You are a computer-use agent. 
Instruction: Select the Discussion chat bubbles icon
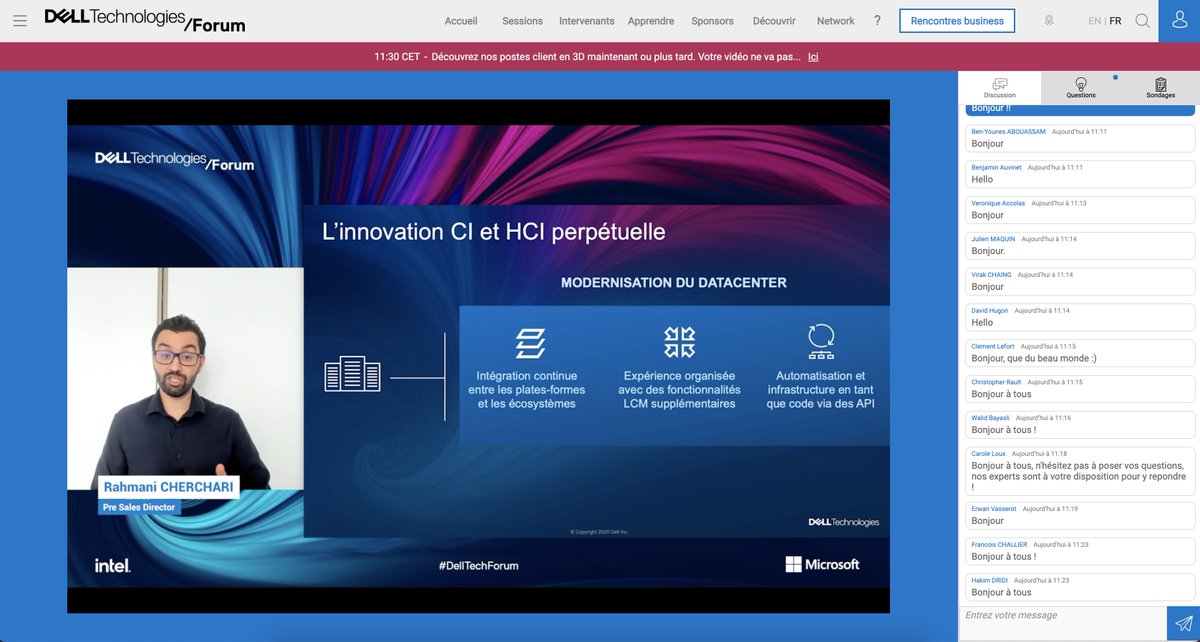998,84
